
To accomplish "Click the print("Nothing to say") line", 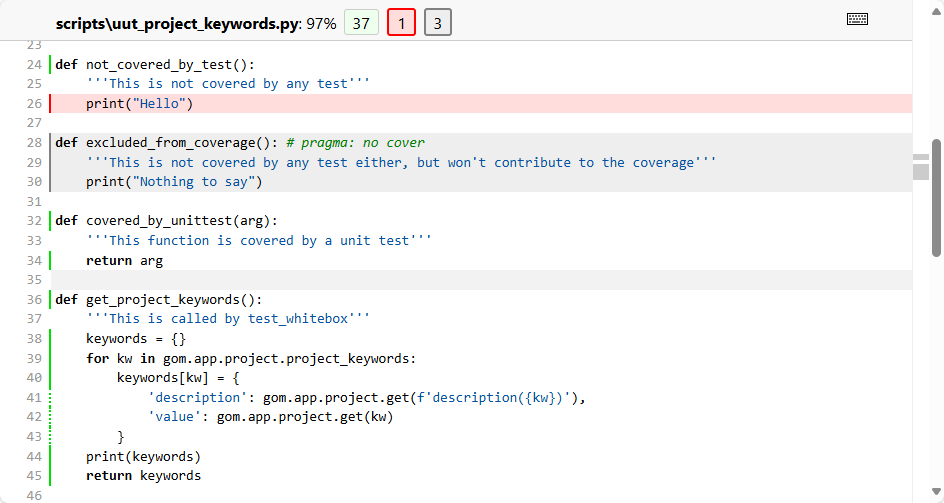I will coord(174,182).
